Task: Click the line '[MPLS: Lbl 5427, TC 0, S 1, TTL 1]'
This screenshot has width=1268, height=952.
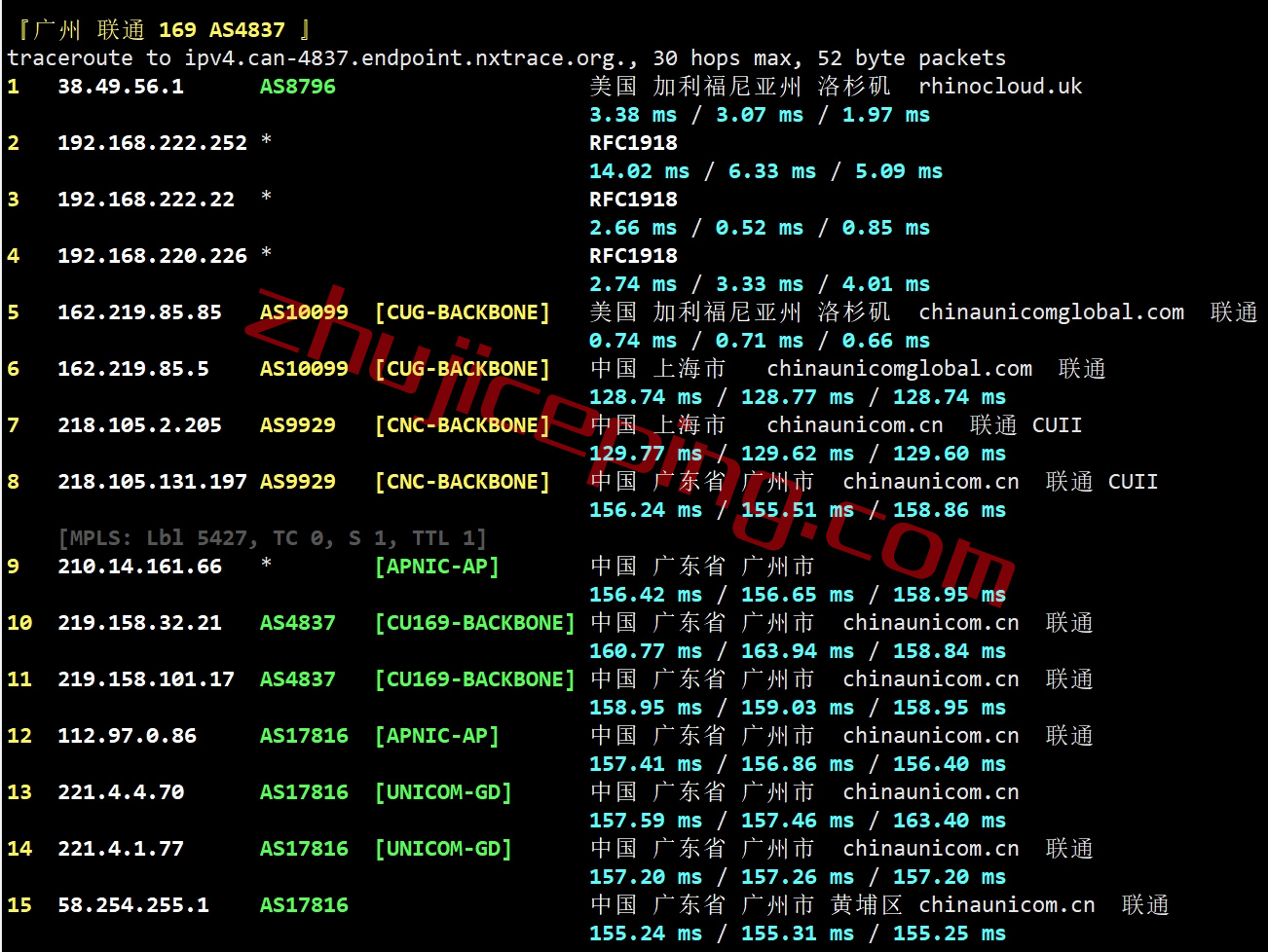Action: pyautogui.click(x=272, y=538)
